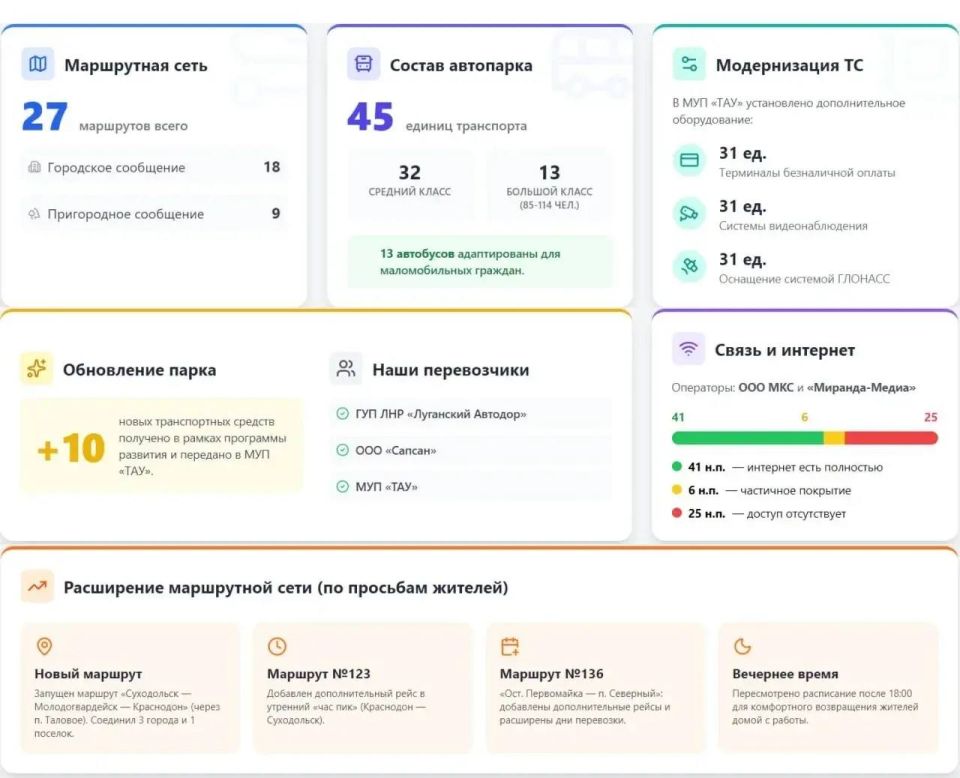The image size is (960, 778).
Task: Click the trend arrow icon beside Расширение маршрутной сети
Action: [x=37, y=587]
